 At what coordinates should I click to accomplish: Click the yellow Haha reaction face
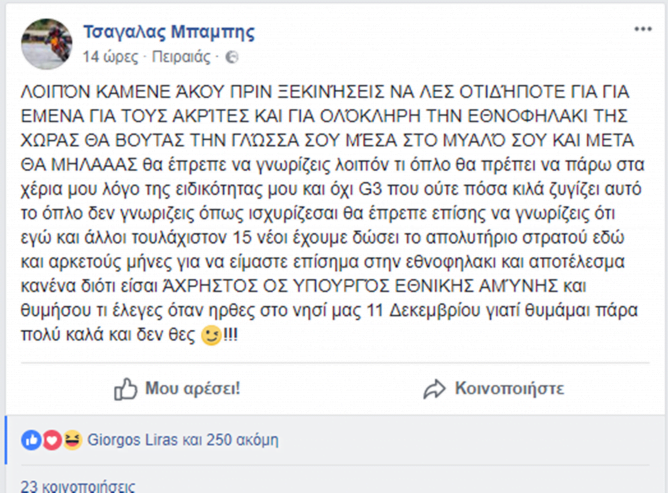tap(71, 439)
